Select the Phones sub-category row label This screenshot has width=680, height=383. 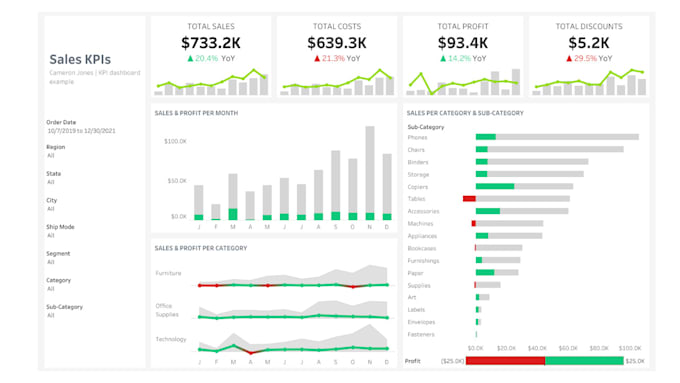click(x=417, y=137)
